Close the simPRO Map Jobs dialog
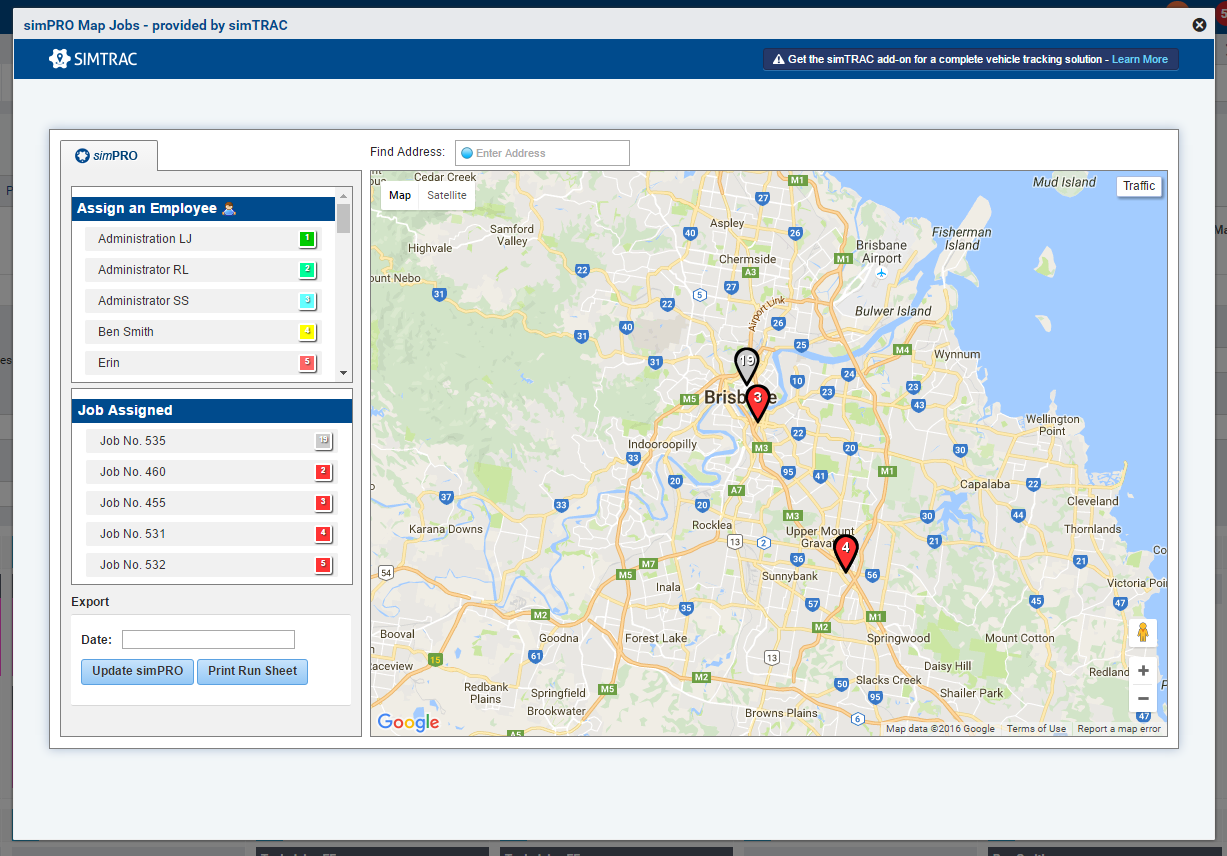This screenshot has height=856, width=1227. (1199, 25)
